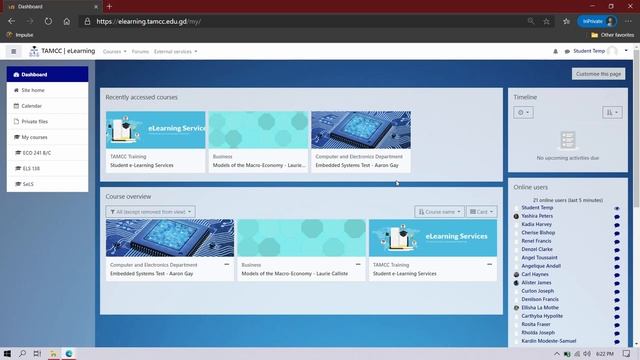Click the Student Temp avatar picture
Screen dimensions: 640x360
coord(612,51)
